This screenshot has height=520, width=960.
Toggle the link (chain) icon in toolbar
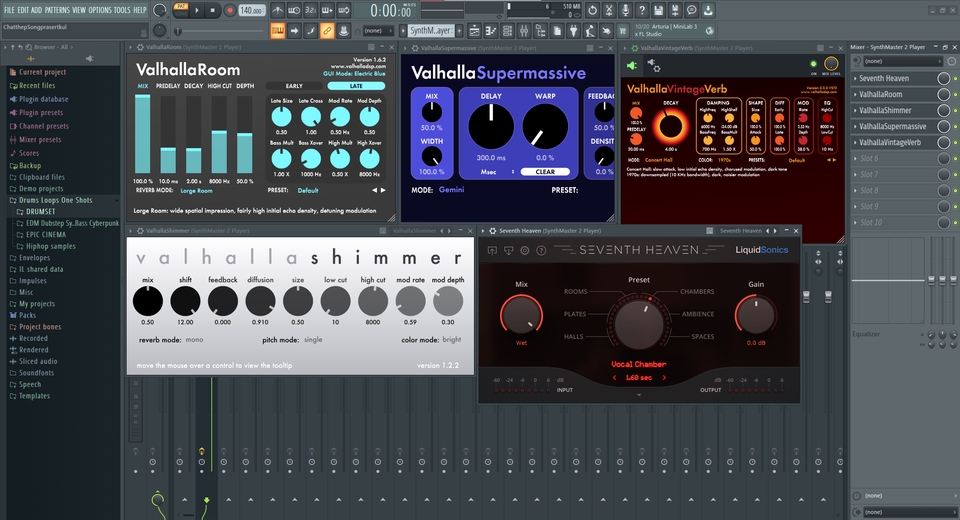pyautogui.click(x=327, y=31)
